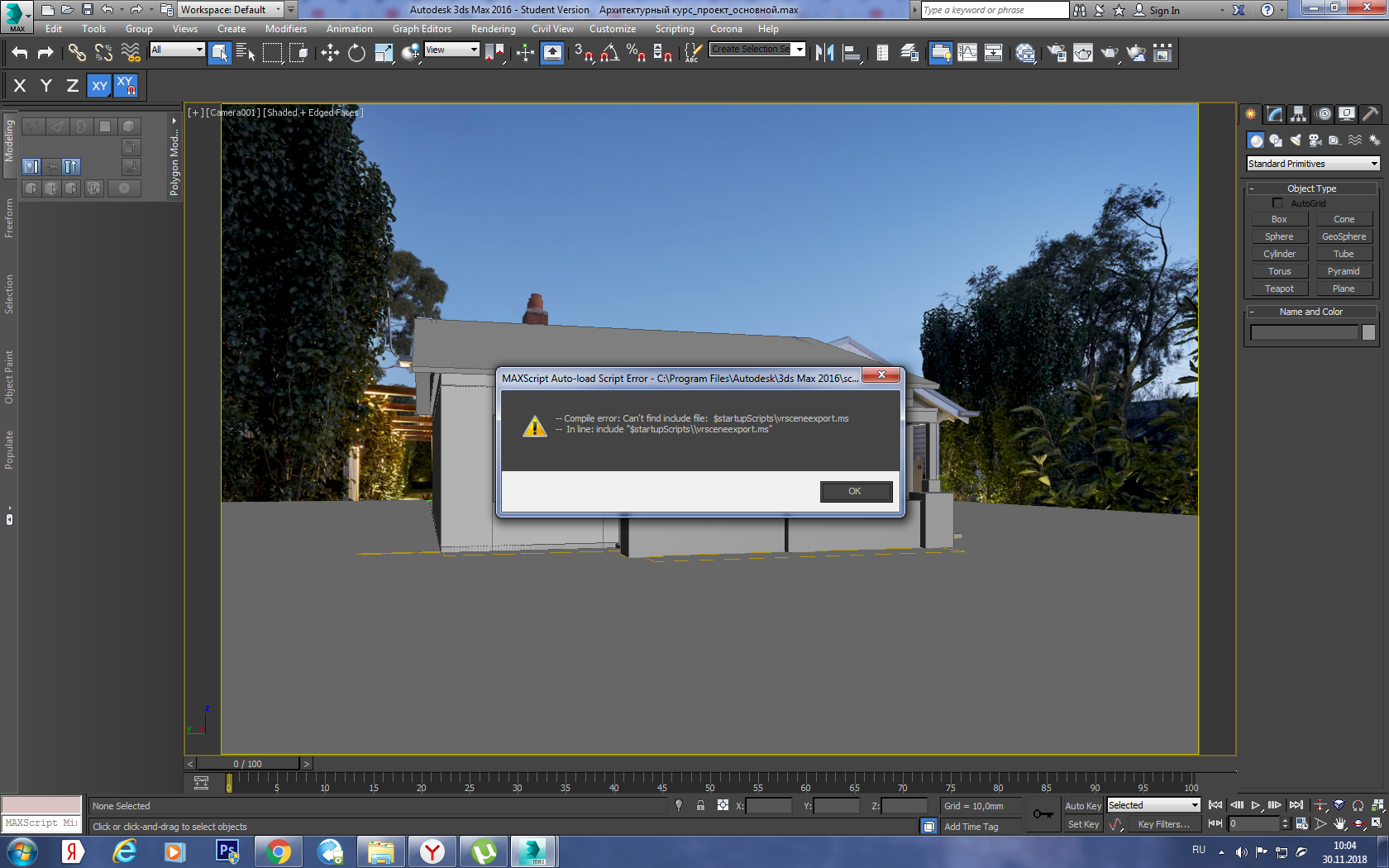Open the Selected key filter dropdown

[x=1153, y=805]
